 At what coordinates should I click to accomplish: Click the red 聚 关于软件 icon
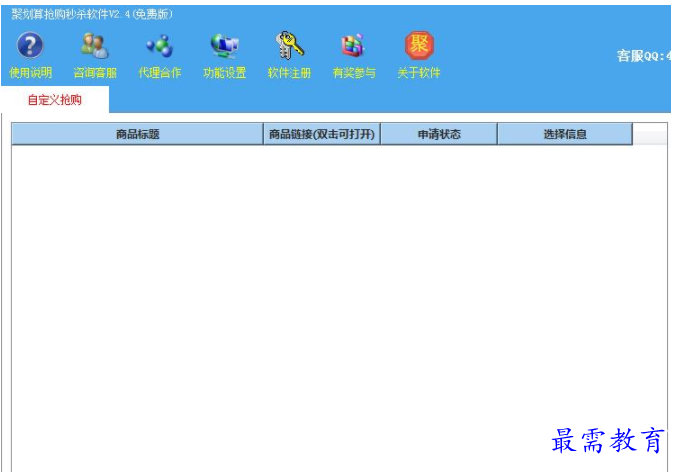[419, 45]
